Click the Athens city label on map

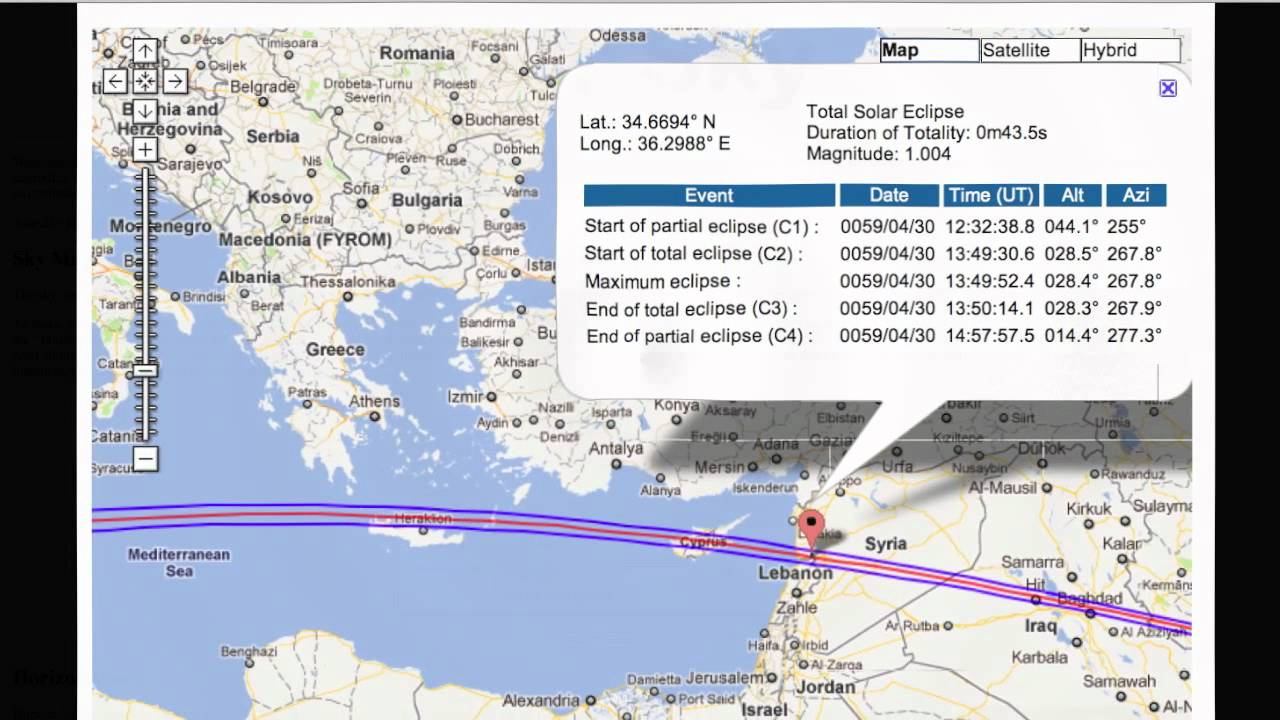pos(375,402)
